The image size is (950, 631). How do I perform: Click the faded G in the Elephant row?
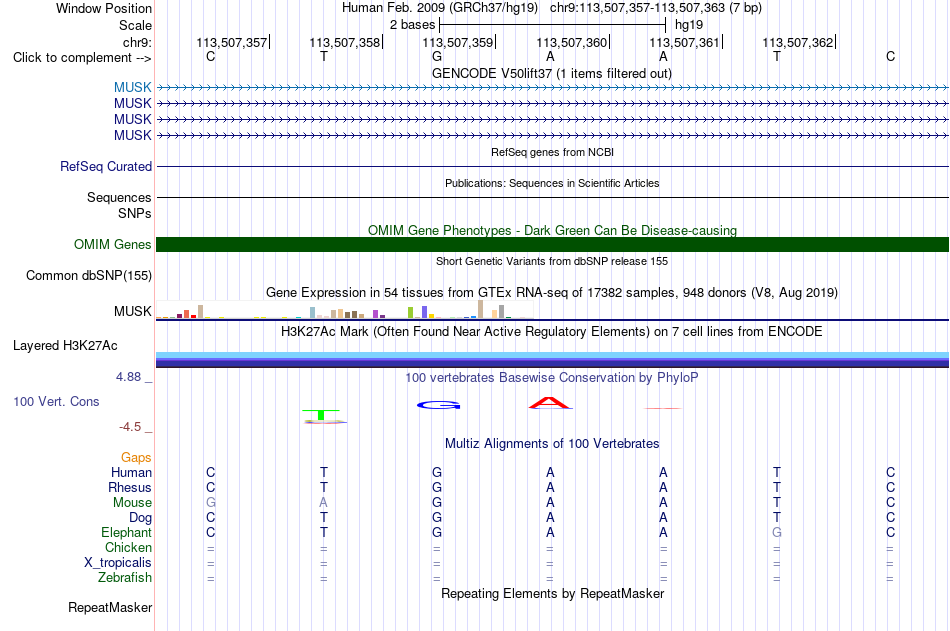click(x=777, y=532)
